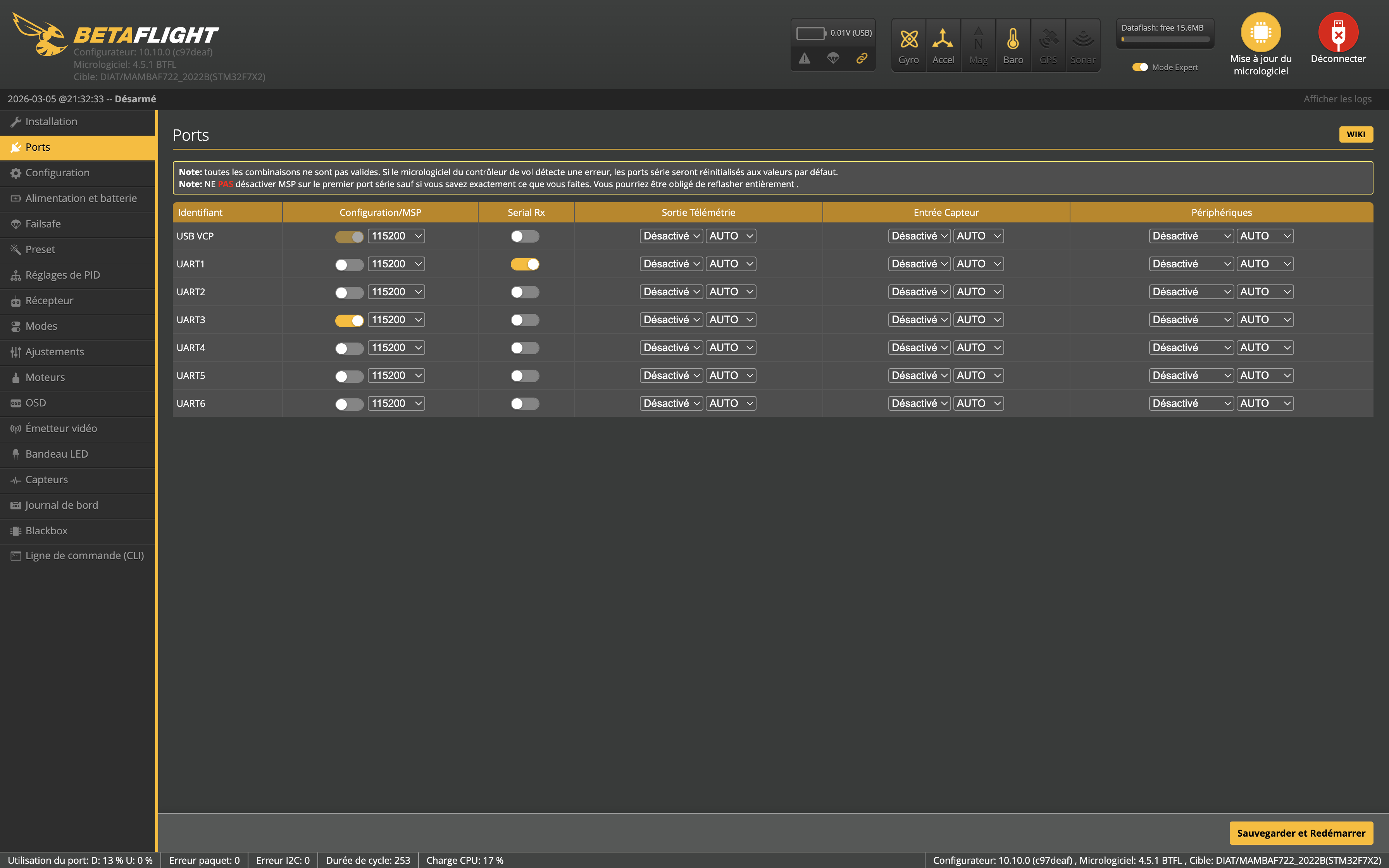Click the Baro thermometer icon
1389x868 pixels.
point(1013,40)
